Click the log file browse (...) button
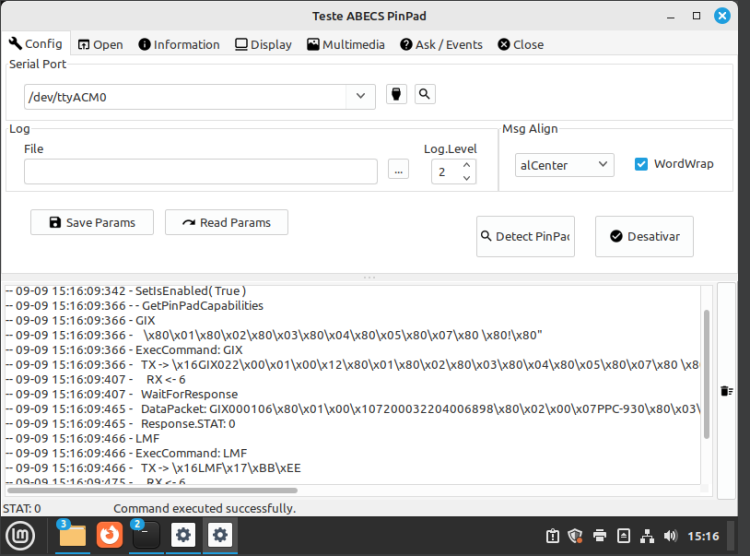Image resolution: width=750 pixels, height=556 pixels. coord(398,170)
